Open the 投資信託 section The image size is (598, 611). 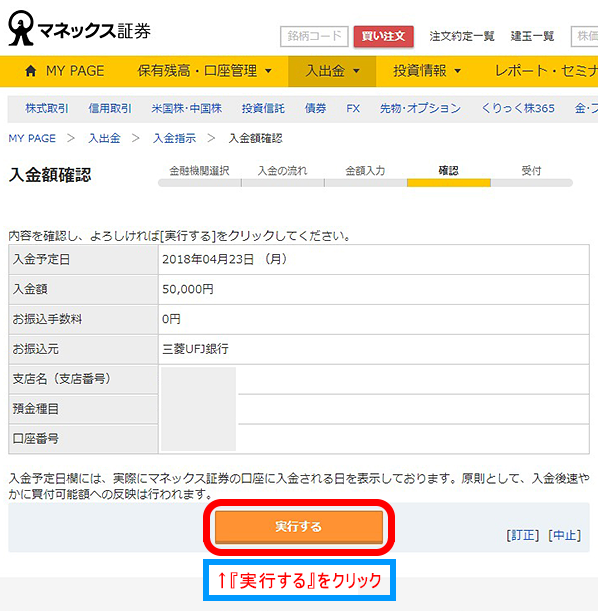coord(263,108)
